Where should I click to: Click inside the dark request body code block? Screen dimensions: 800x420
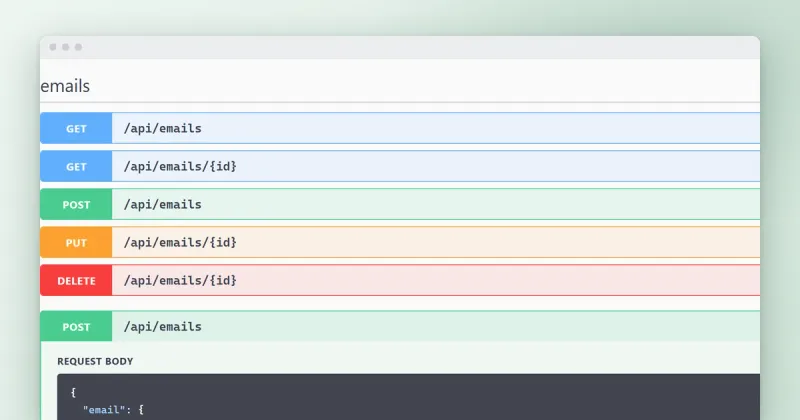(408, 397)
